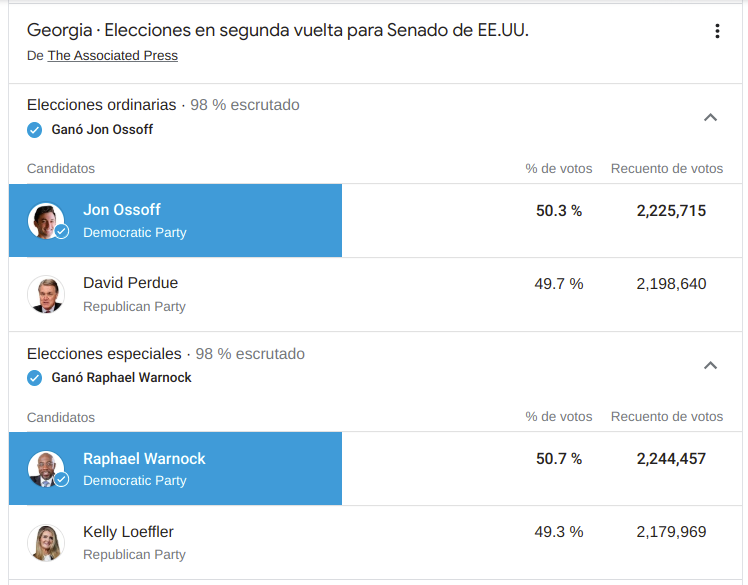This screenshot has height=585, width=748.
Task: Select the Kelly Loeffler candidate name
Action: point(128,532)
